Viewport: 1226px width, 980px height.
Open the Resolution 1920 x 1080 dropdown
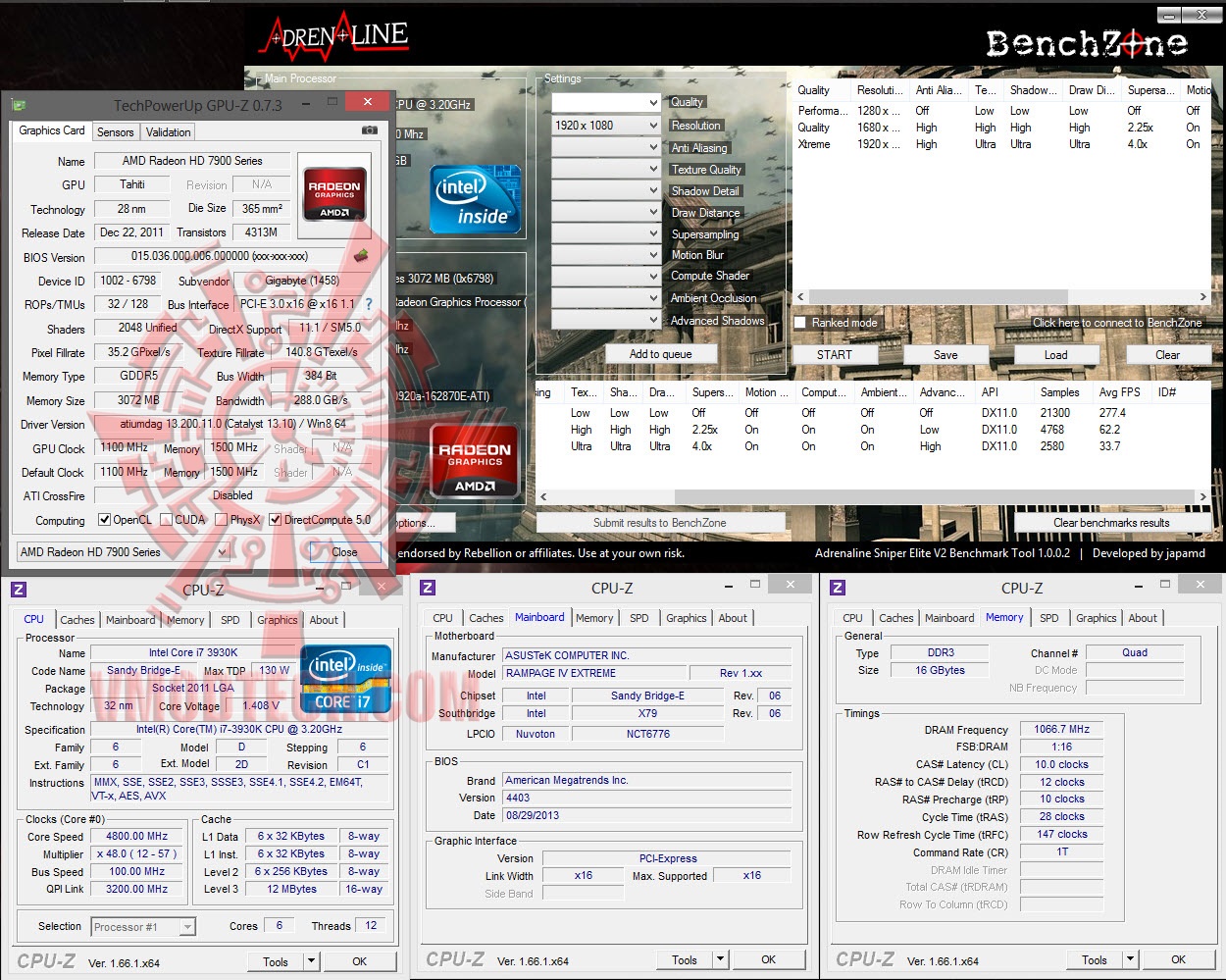pyautogui.click(x=605, y=126)
